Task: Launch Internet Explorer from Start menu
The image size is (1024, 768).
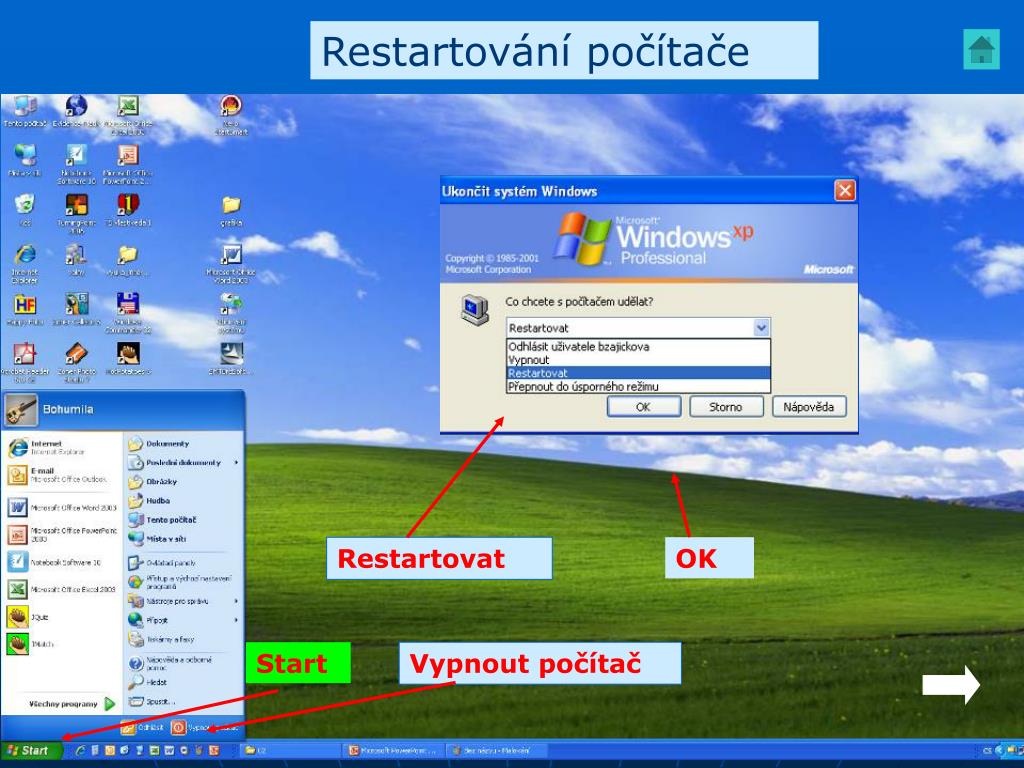Action: point(47,447)
